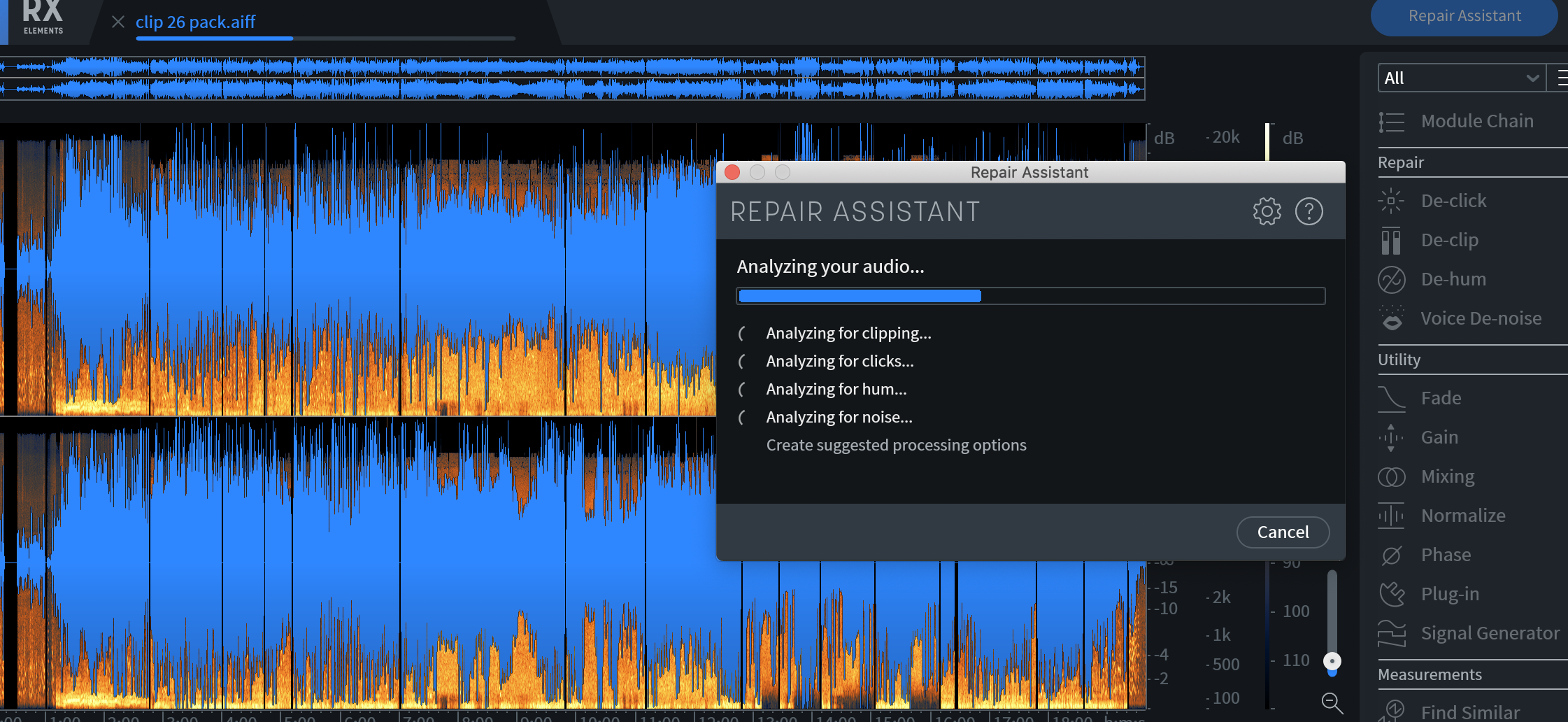The height and width of the screenshot is (722, 1568).
Task: Click the 1k frequency scale label
Action: pyautogui.click(x=1221, y=635)
